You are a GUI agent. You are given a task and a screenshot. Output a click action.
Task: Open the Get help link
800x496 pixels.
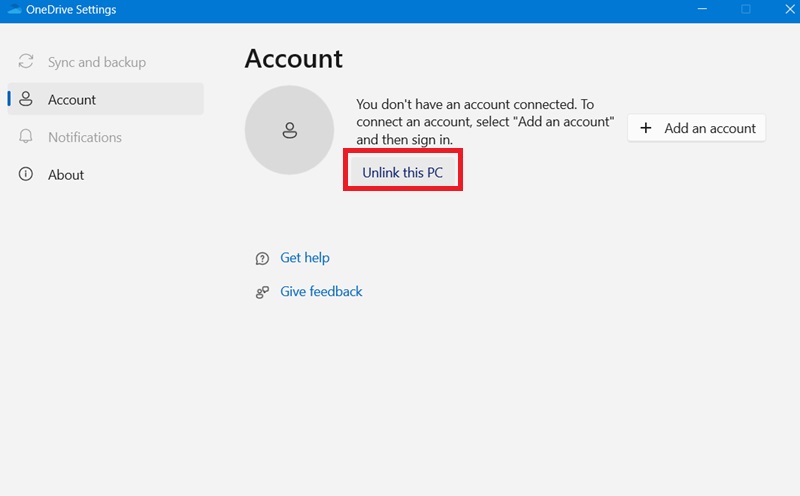point(305,258)
